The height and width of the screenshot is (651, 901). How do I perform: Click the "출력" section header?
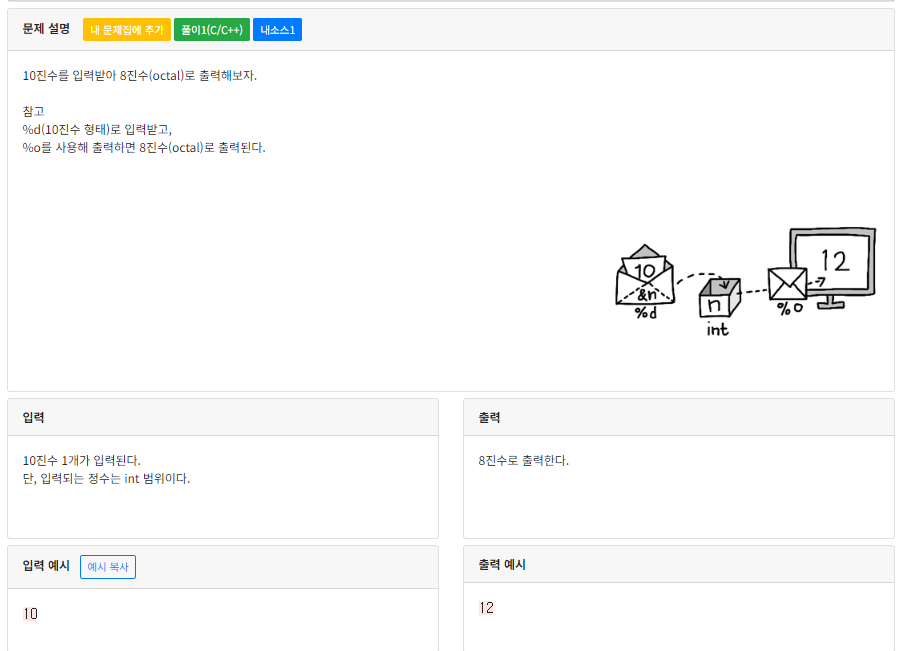[488, 417]
